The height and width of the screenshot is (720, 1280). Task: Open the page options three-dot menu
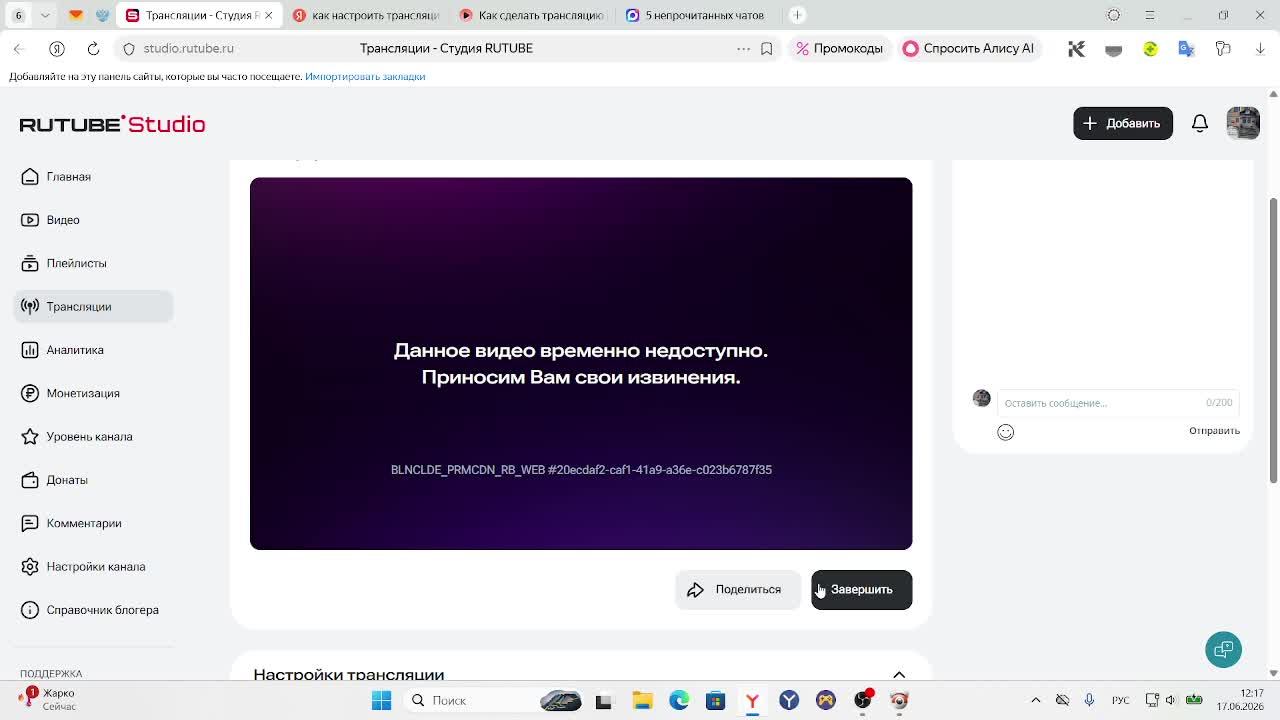point(743,48)
